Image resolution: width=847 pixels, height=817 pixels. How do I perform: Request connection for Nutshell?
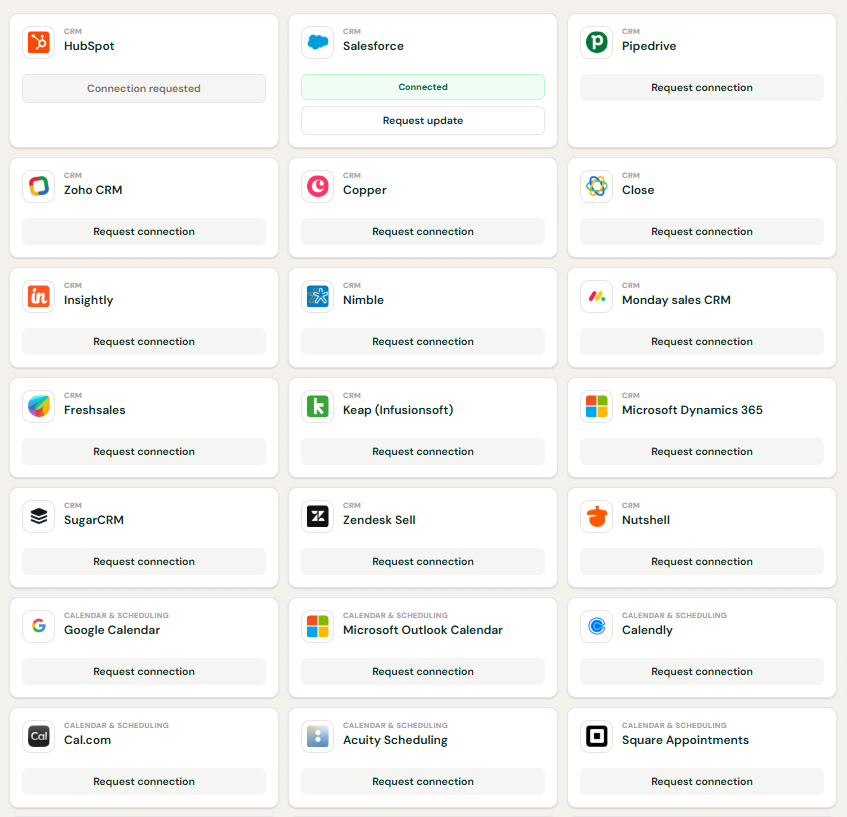pyautogui.click(x=702, y=561)
